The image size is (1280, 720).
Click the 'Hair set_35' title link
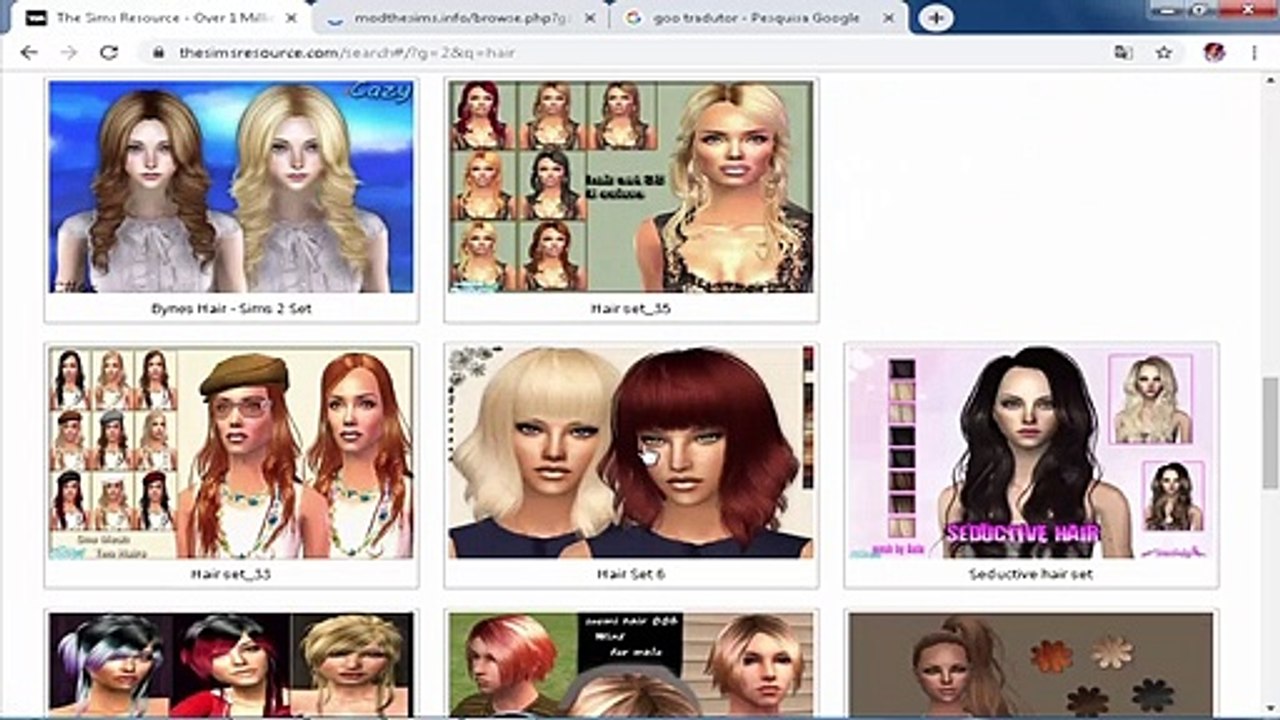click(x=631, y=309)
